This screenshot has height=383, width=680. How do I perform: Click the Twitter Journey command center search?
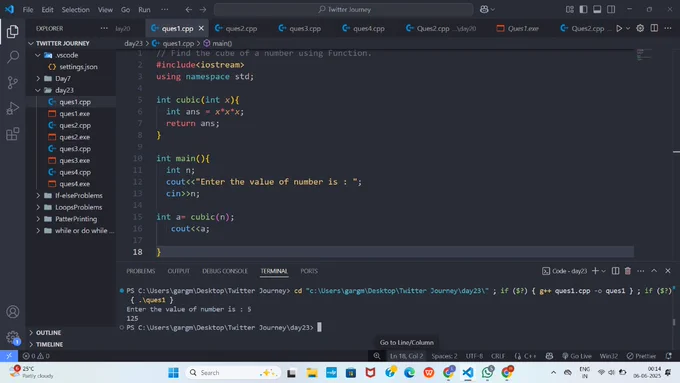(344, 10)
